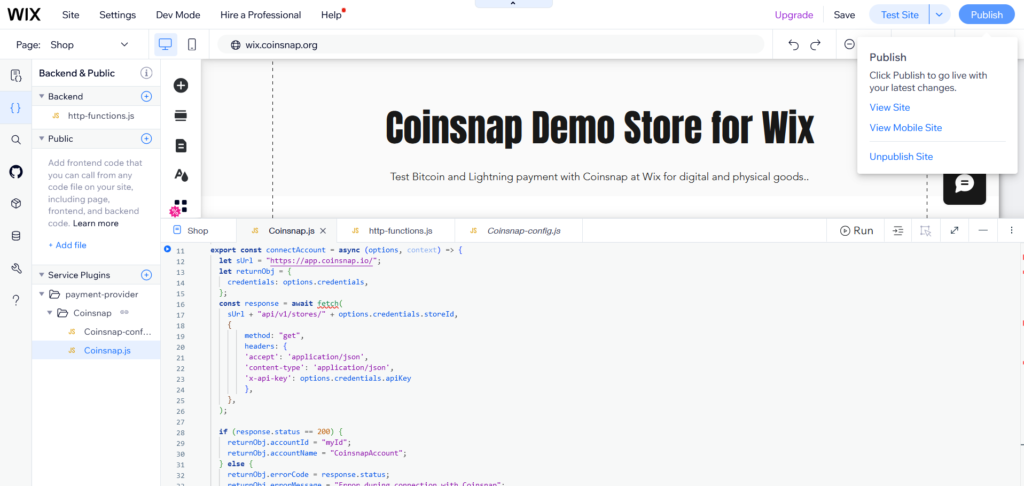This screenshot has height=486, width=1024.
Task: Click the Run button
Action: [x=857, y=230]
